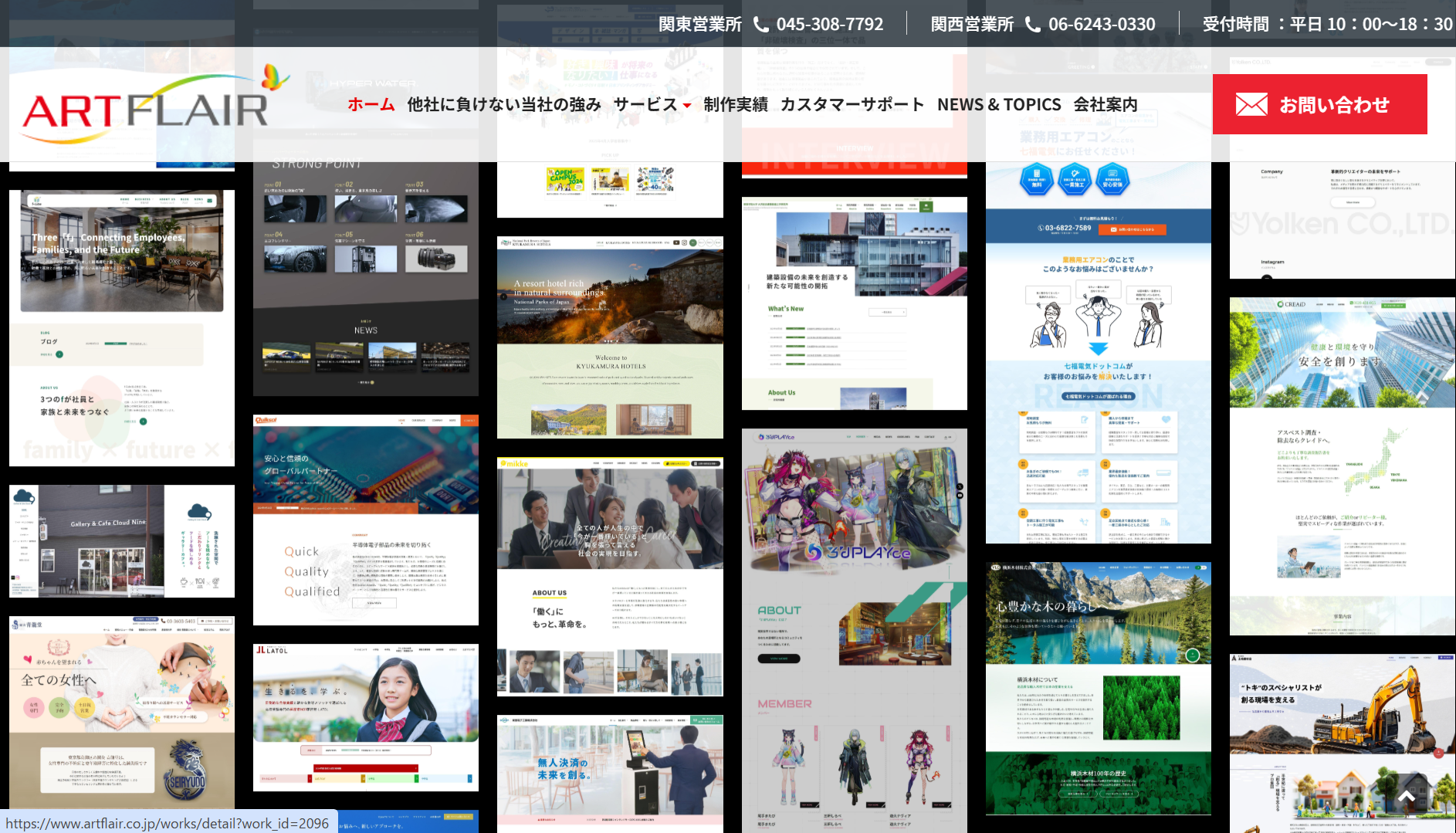Open the Gallery & Cafe Cloud Nine thumbnail
The height and width of the screenshot is (833, 1456).
(122, 541)
